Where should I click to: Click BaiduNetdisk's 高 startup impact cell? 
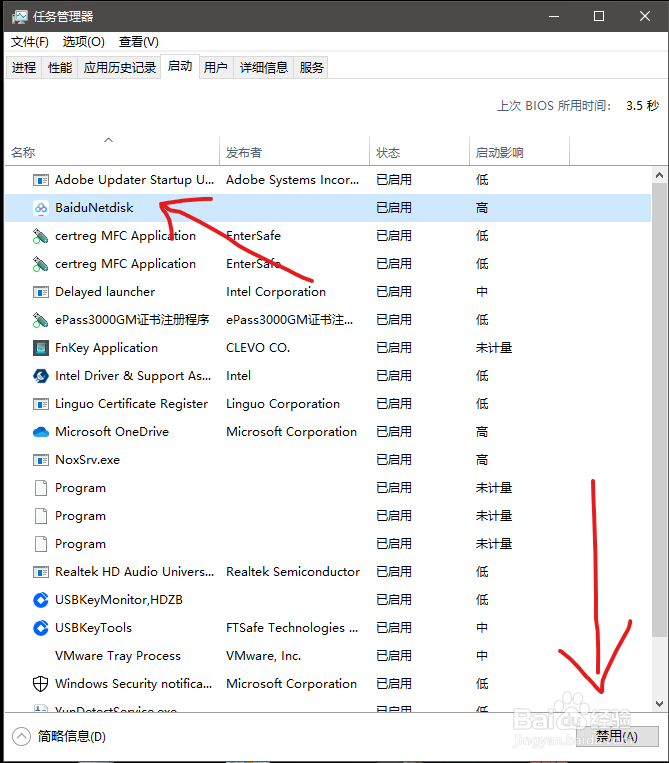(482, 208)
